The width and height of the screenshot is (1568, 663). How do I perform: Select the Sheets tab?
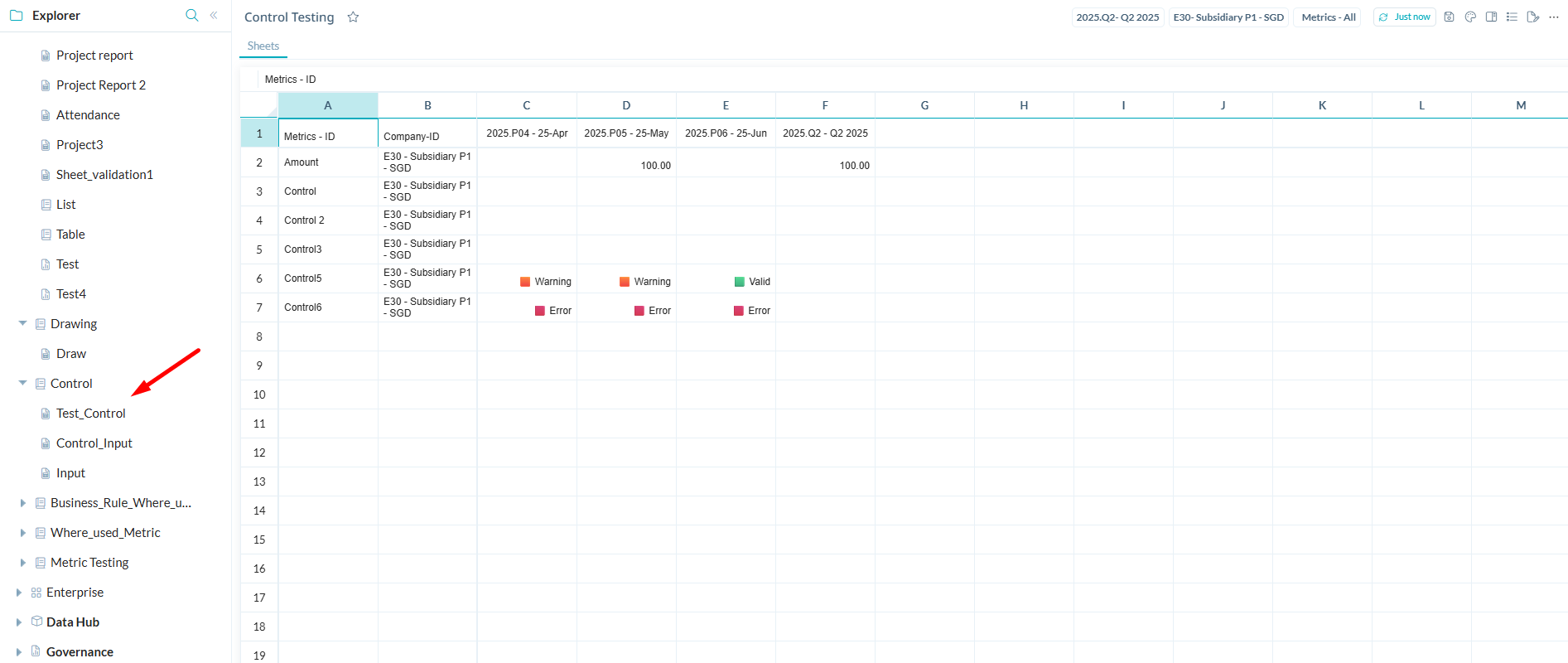pos(263,46)
